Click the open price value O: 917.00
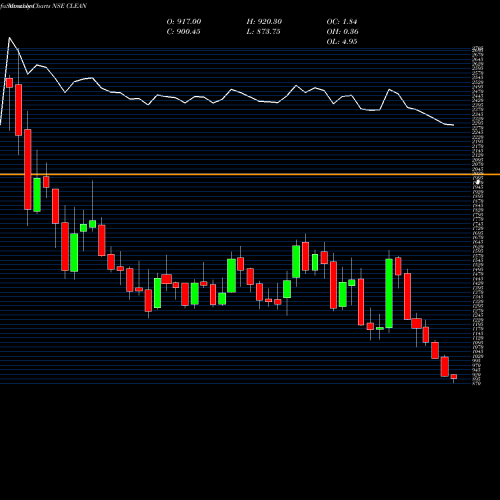The height and width of the screenshot is (500, 500). tap(184, 22)
